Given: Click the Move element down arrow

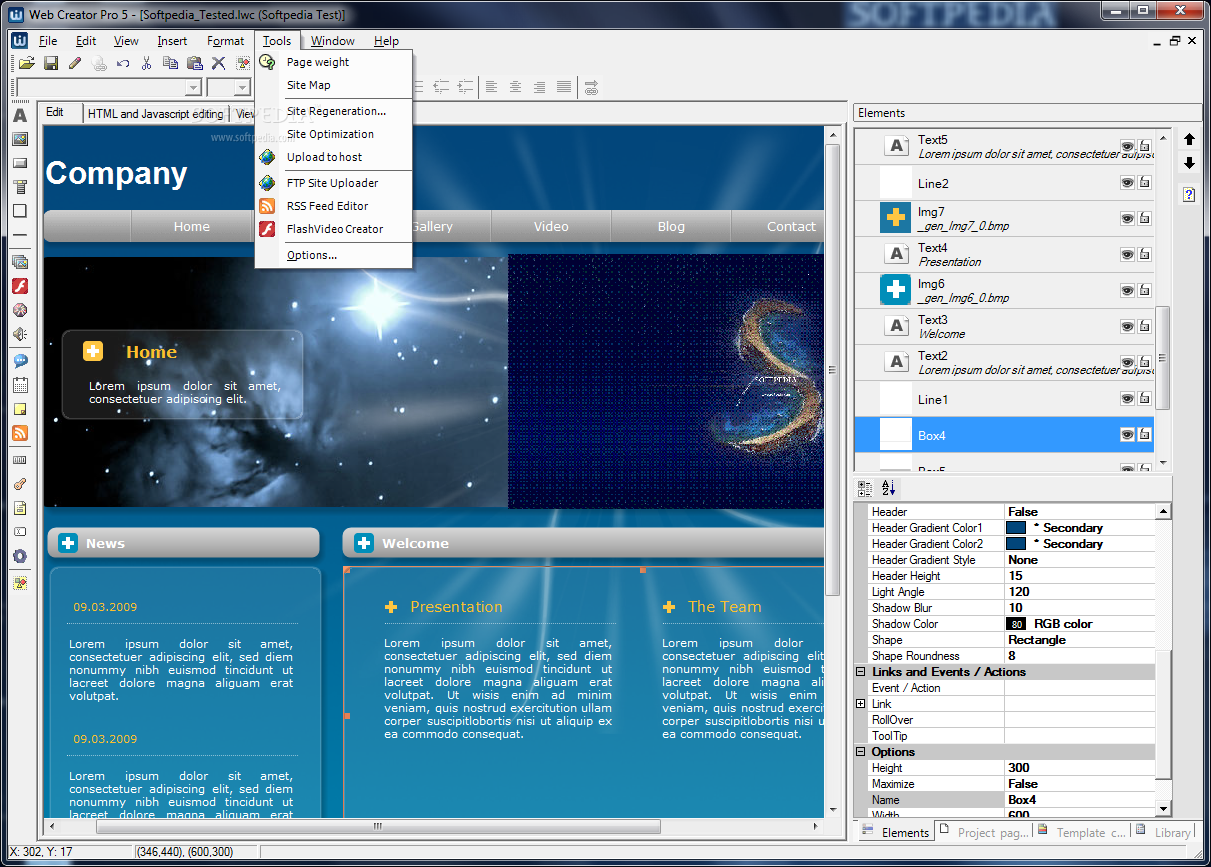Looking at the screenshot, I should click(x=1189, y=163).
